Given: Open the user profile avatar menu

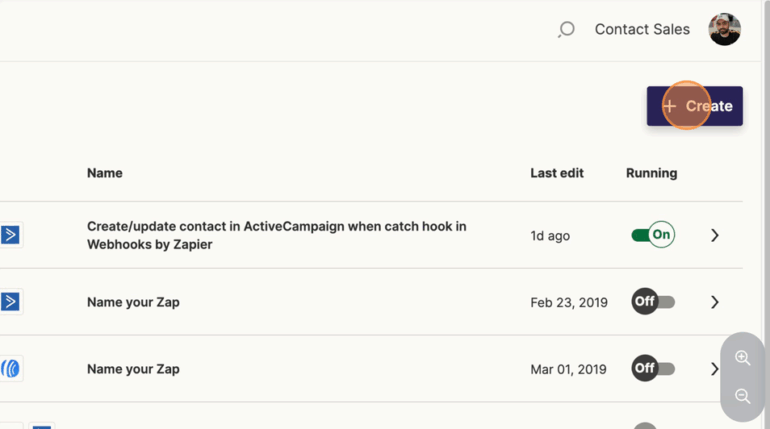Looking at the screenshot, I should (x=724, y=30).
